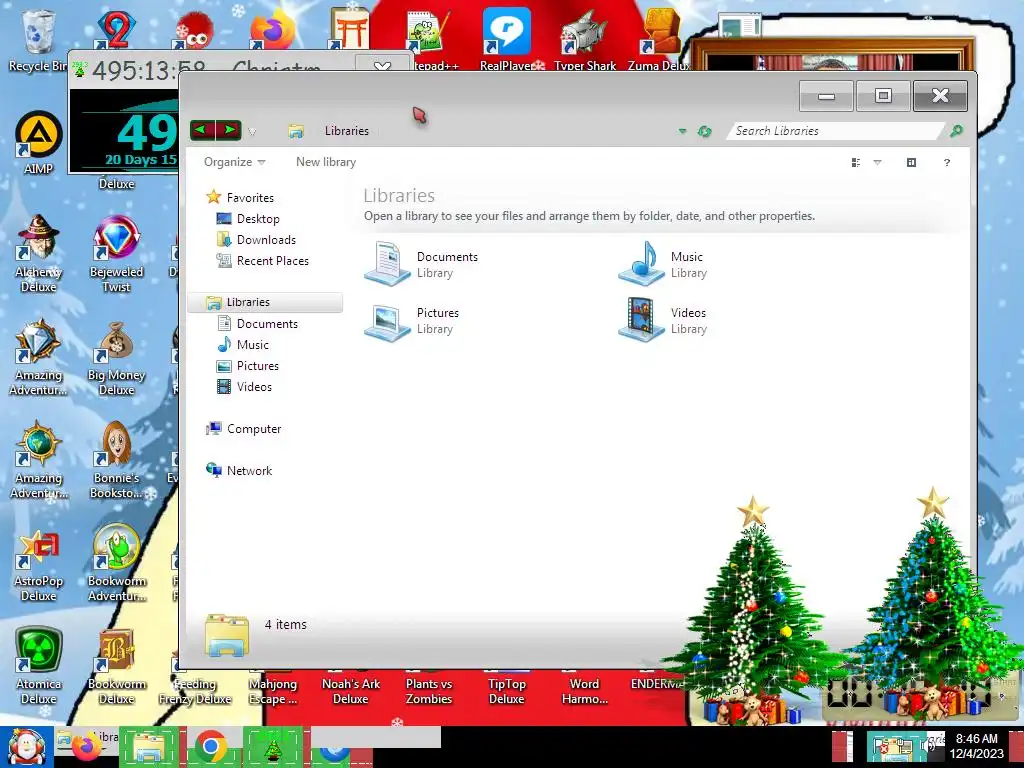
Task: Click Mahjong Escape desktop label
Action: click(272, 691)
